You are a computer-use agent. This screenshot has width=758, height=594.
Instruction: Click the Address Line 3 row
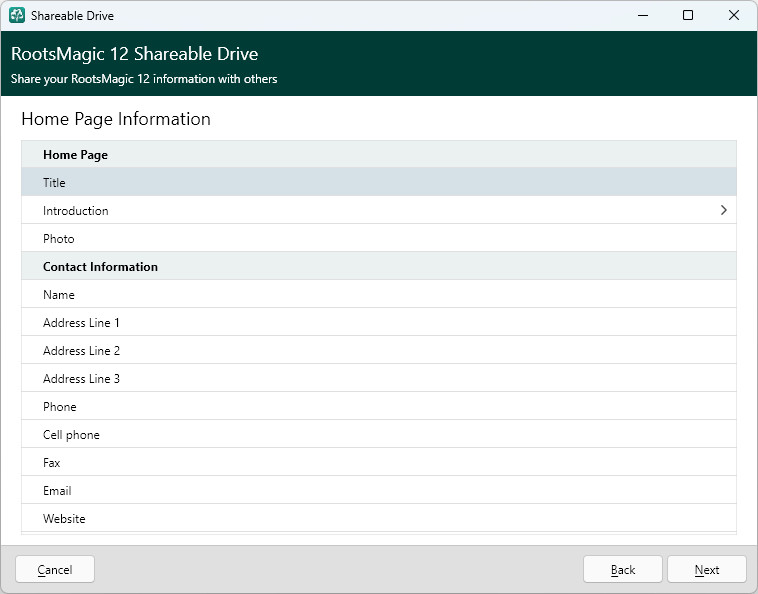379,378
